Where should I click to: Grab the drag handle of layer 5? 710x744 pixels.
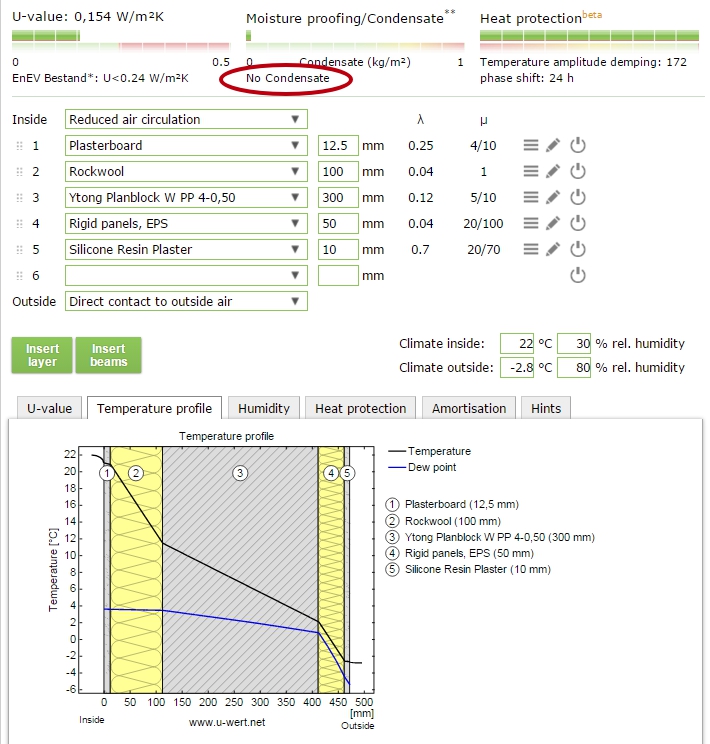(x=19, y=250)
